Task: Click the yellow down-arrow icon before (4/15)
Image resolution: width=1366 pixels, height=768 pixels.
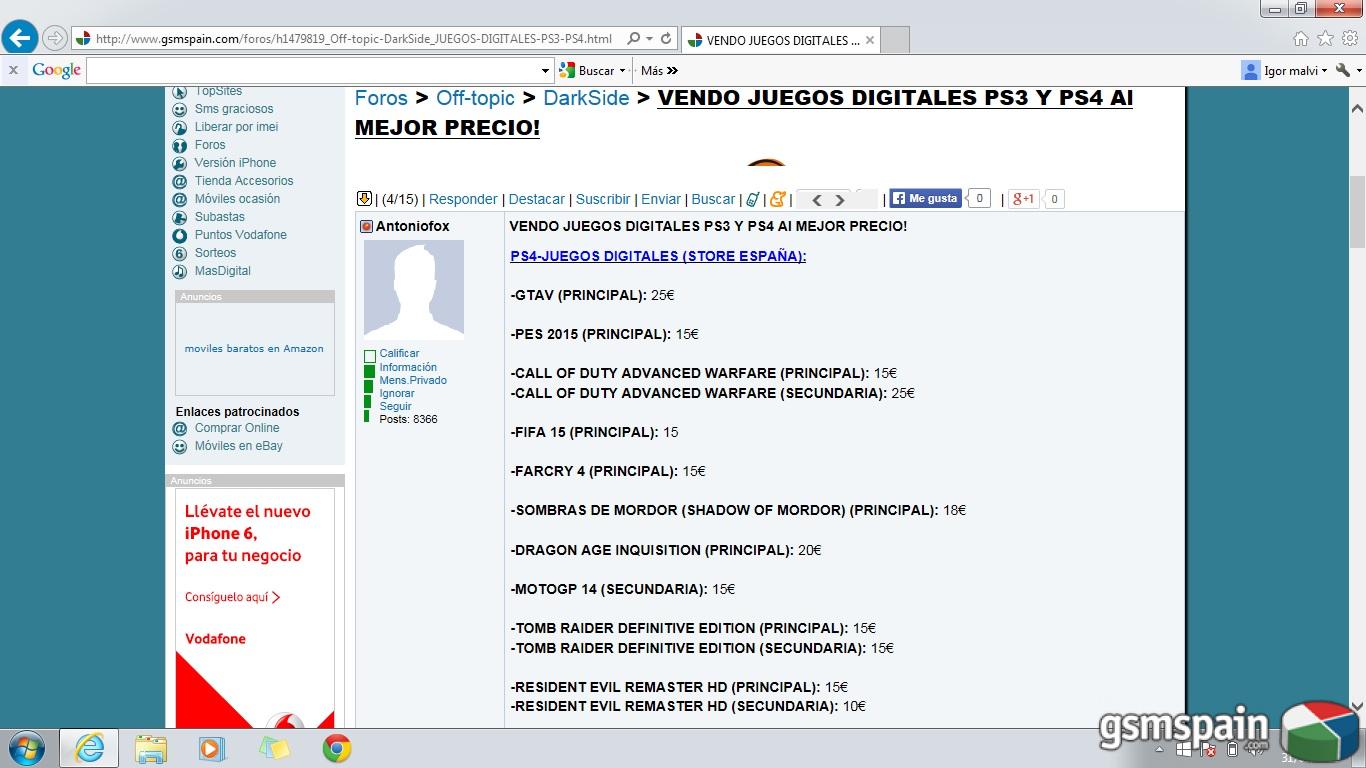Action: [x=364, y=199]
